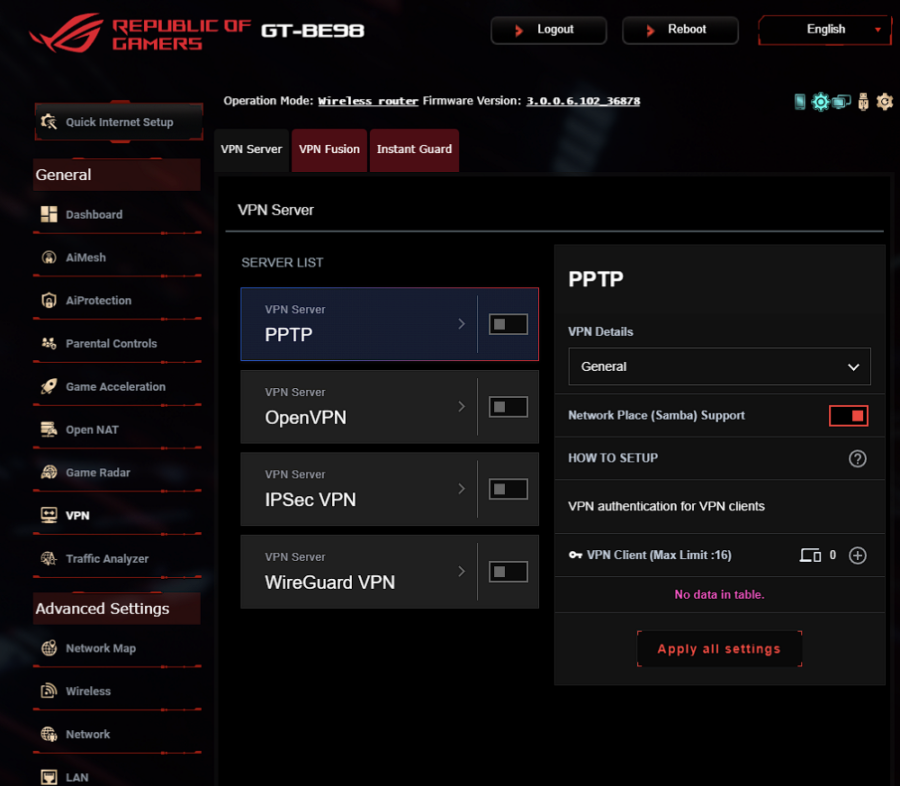Click the Reboot button
Image resolution: width=900 pixels, height=786 pixels.
[680, 30]
